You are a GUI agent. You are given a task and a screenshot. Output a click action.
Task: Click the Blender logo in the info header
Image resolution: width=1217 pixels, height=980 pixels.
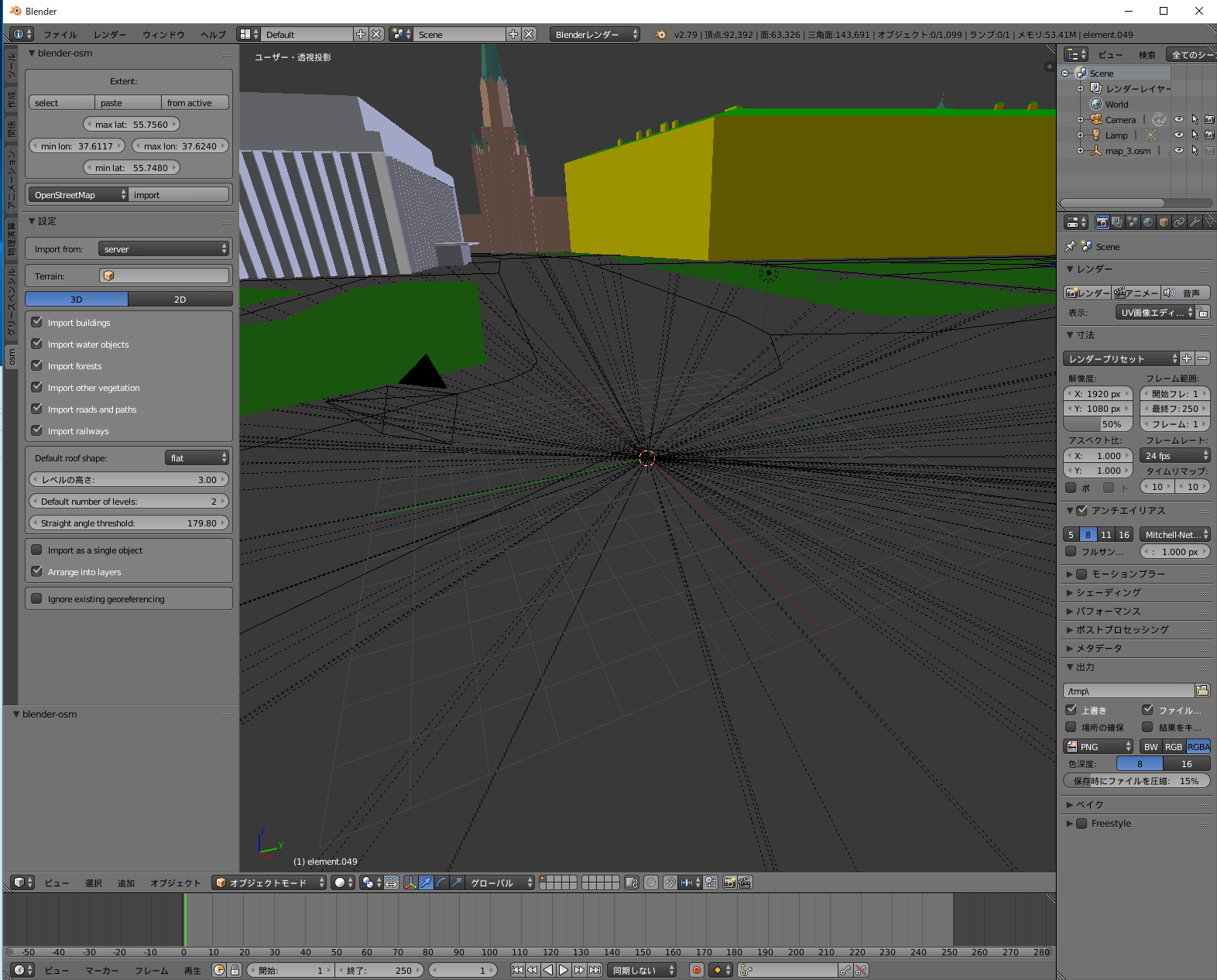point(660,34)
